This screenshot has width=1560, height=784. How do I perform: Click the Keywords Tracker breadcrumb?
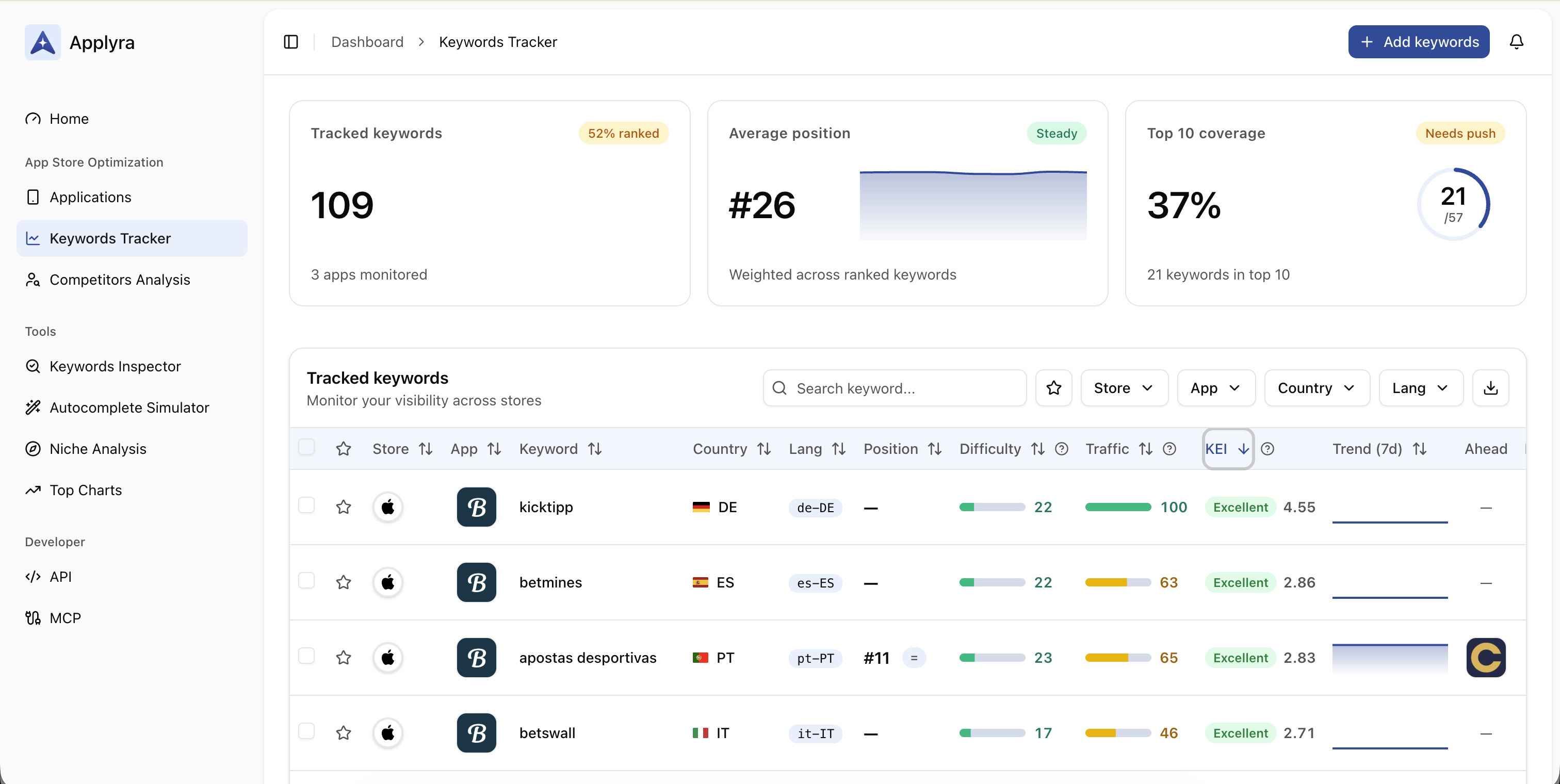(x=498, y=42)
